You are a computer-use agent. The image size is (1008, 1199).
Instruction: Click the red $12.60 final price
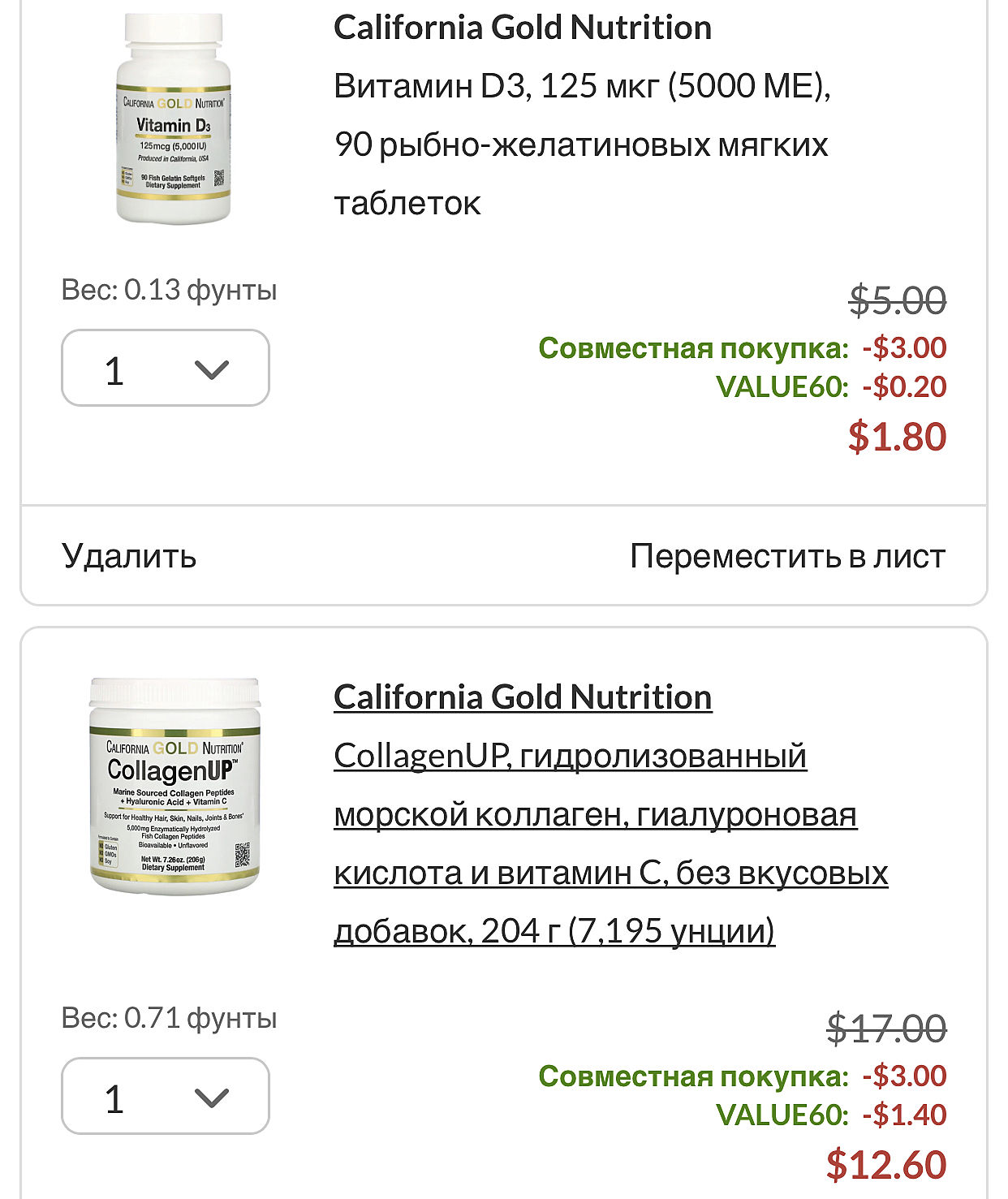coord(886,1165)
